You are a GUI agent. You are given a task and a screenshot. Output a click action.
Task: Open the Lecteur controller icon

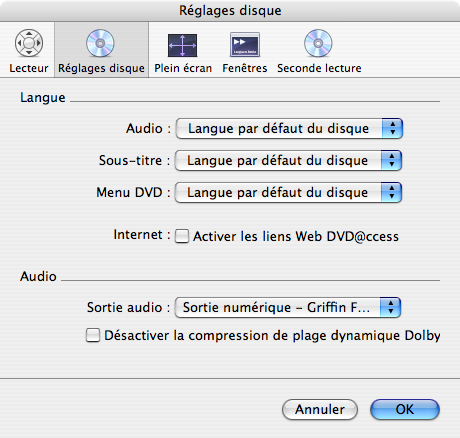tap(29, 43)
